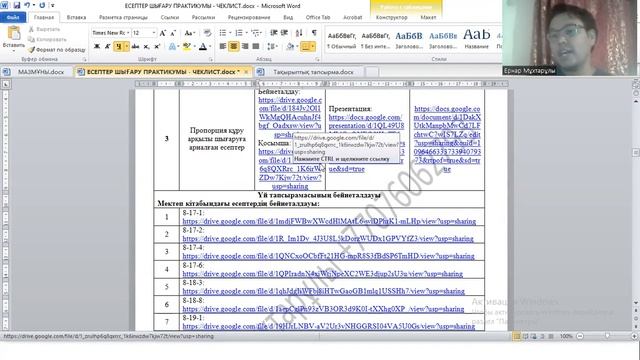Apply superscript formatting

[x=157, y=47]
